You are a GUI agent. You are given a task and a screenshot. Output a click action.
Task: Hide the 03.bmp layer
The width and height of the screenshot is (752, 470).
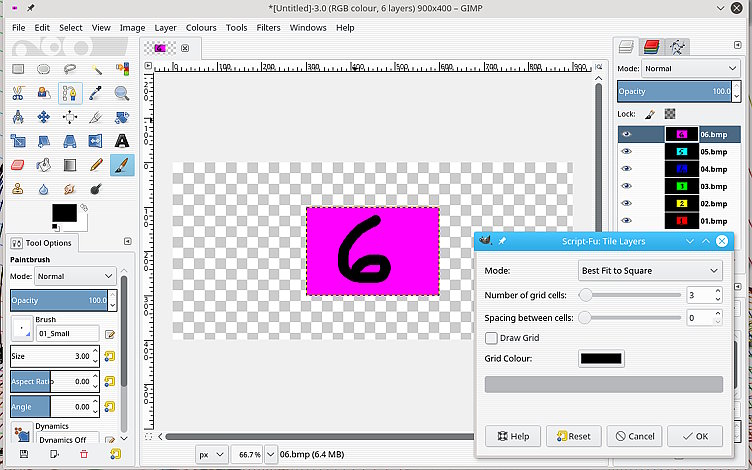pyautogui.click(x=626, y=186)
